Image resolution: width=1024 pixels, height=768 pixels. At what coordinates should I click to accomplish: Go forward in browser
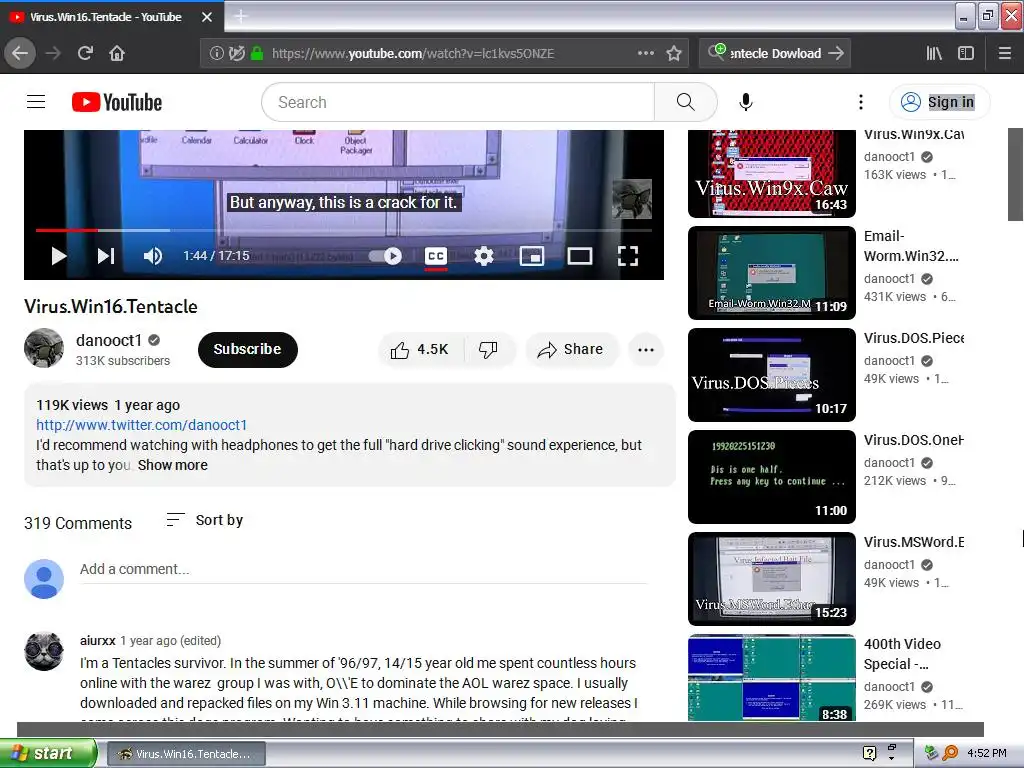[x=53, y=53]
